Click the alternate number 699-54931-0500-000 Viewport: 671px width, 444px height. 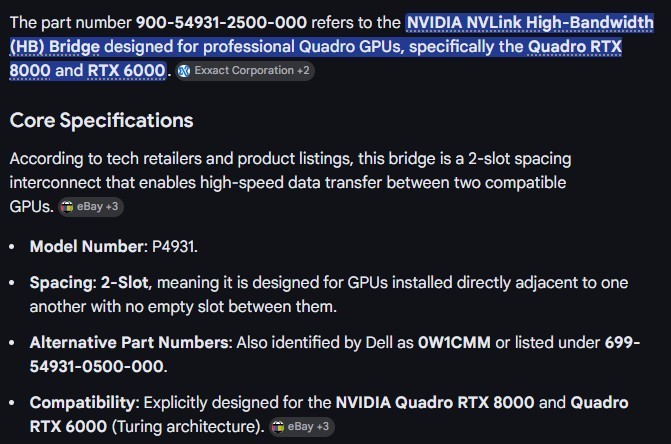tap(623, 342)
